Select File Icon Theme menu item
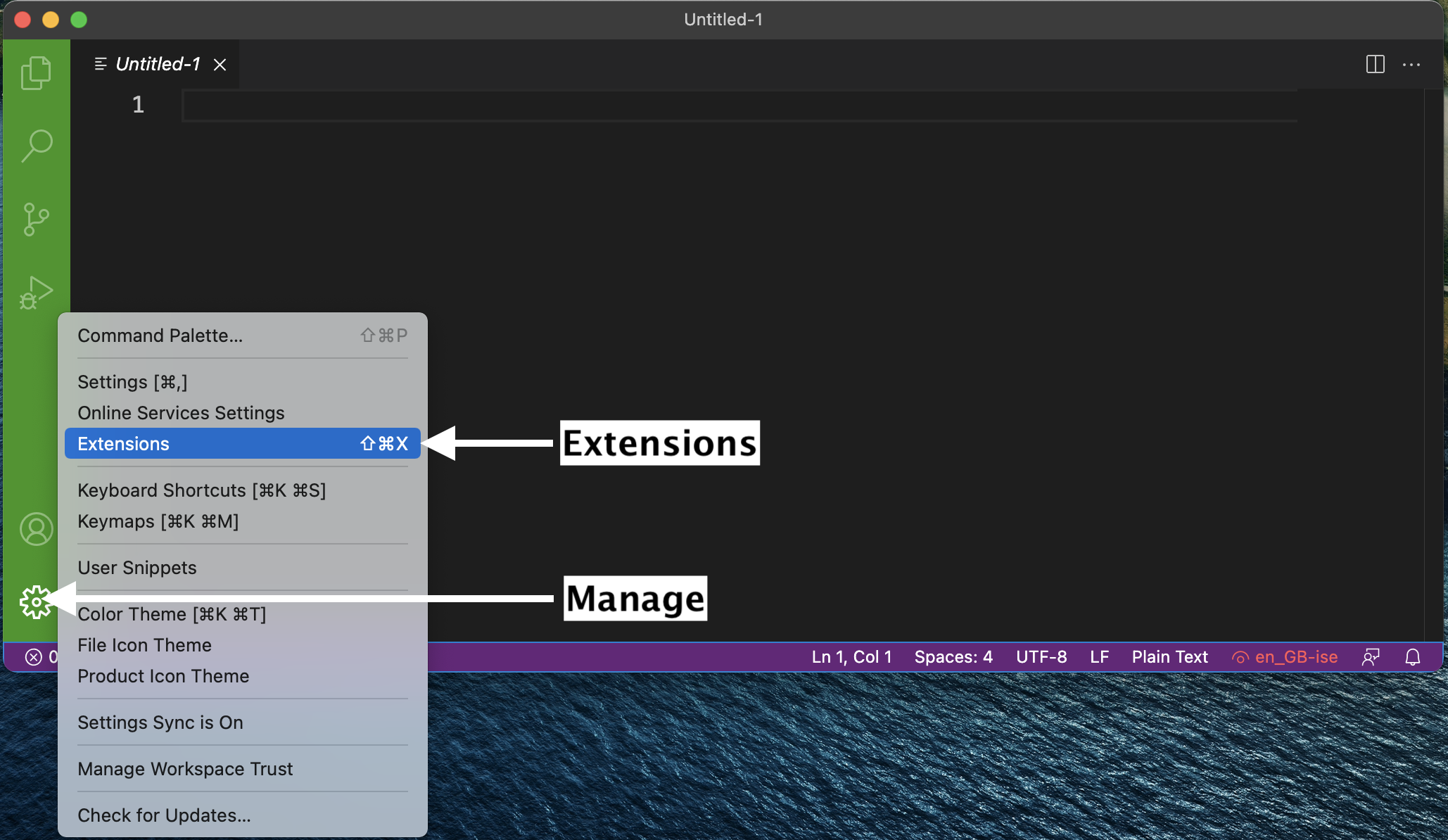1448x840 pixels. [x=243, y=645]
